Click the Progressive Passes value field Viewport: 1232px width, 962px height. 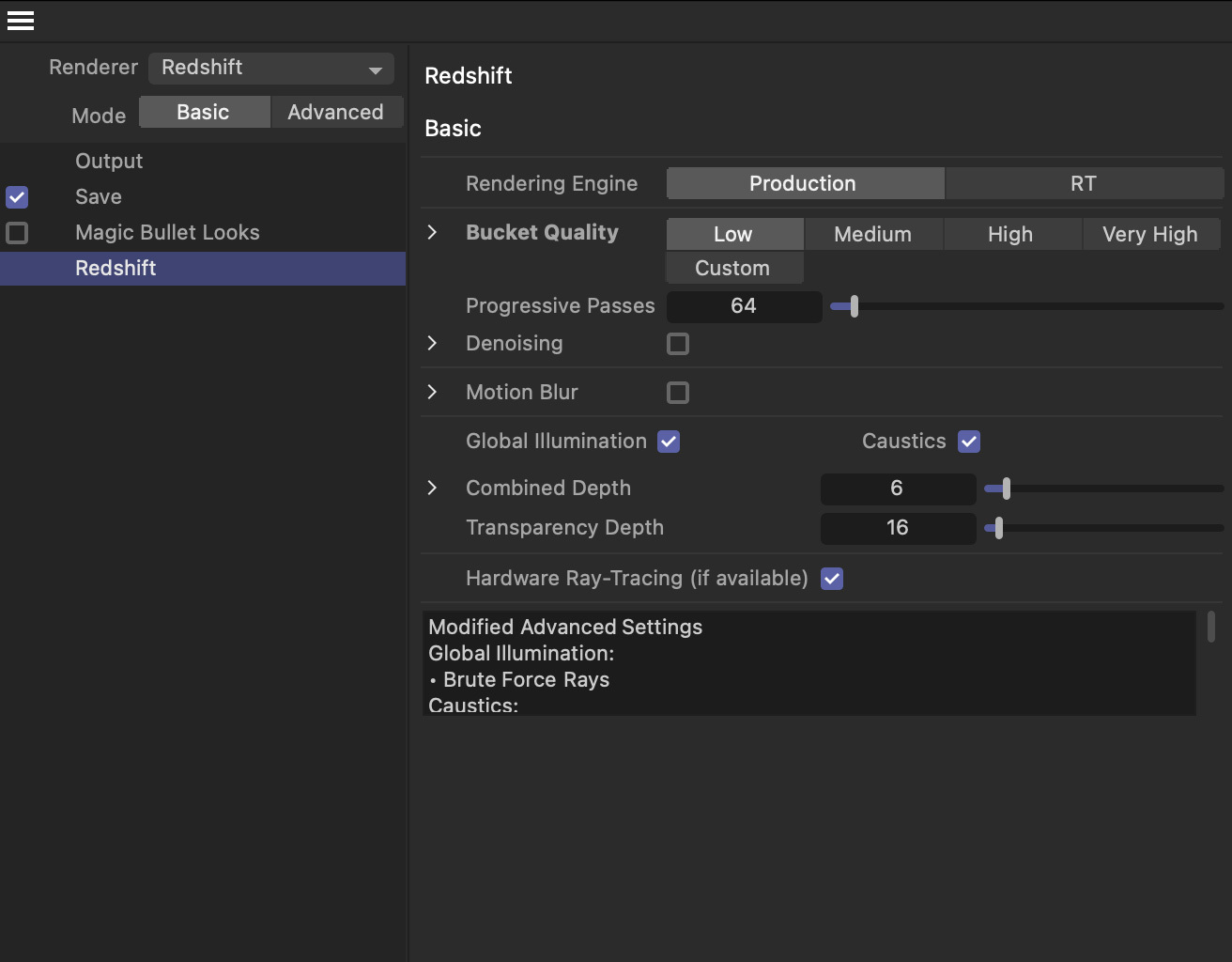(x=744, y=306)
